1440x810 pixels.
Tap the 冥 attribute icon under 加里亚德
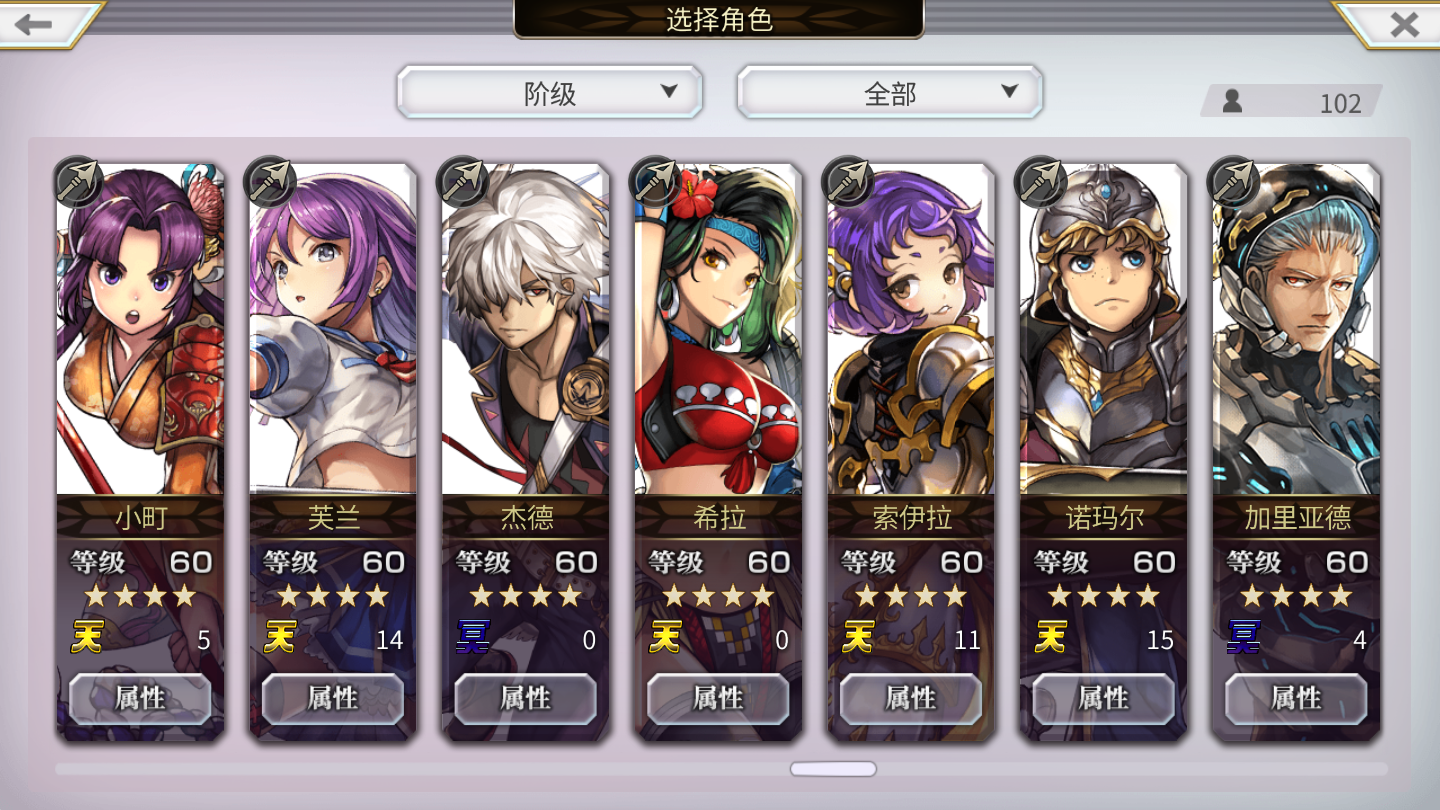coord(1243,637)
